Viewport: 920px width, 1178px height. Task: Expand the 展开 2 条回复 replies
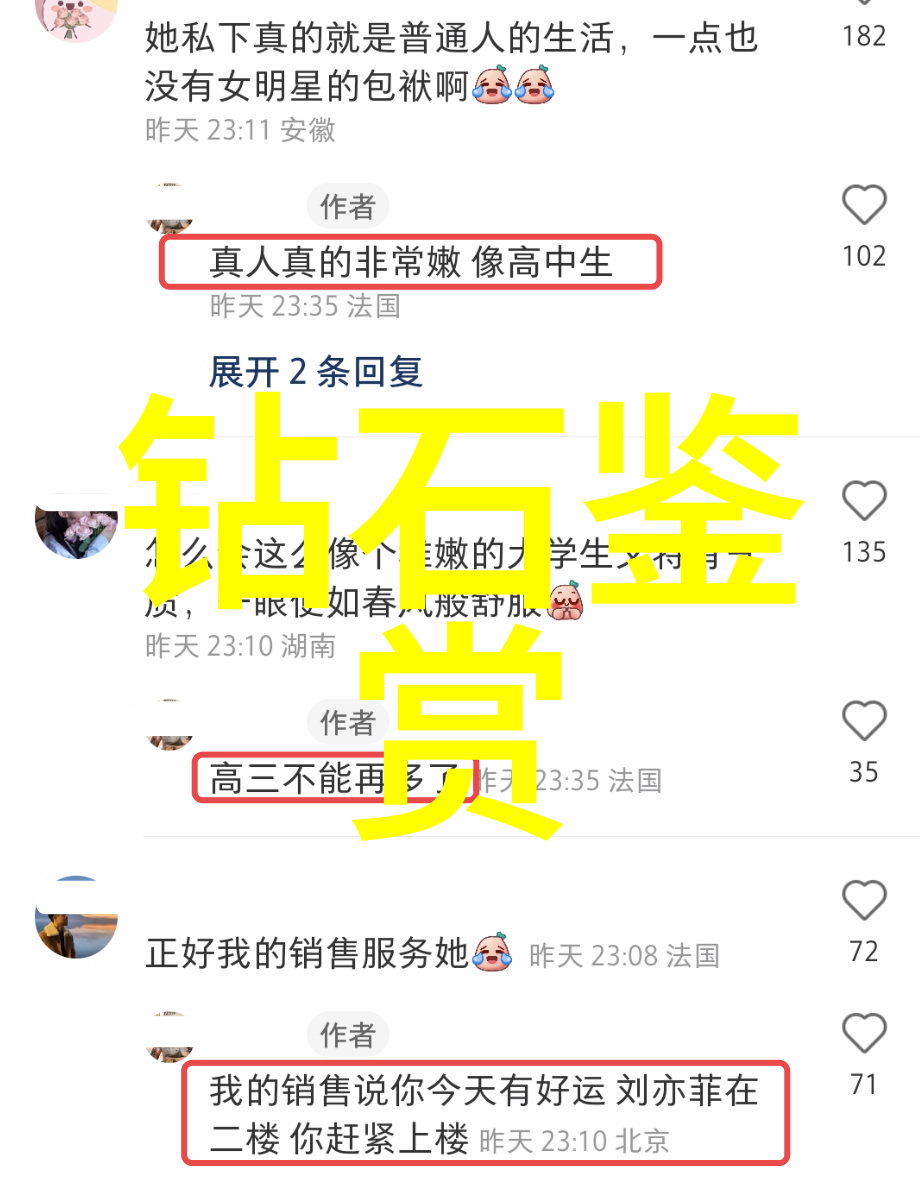tap(315, 372)
